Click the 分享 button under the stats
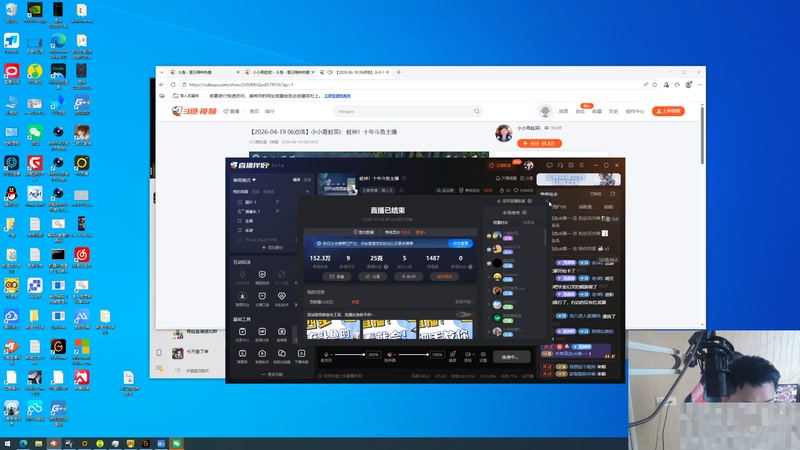Viewport: 800px width, 450px height. [x=372, y=277]
